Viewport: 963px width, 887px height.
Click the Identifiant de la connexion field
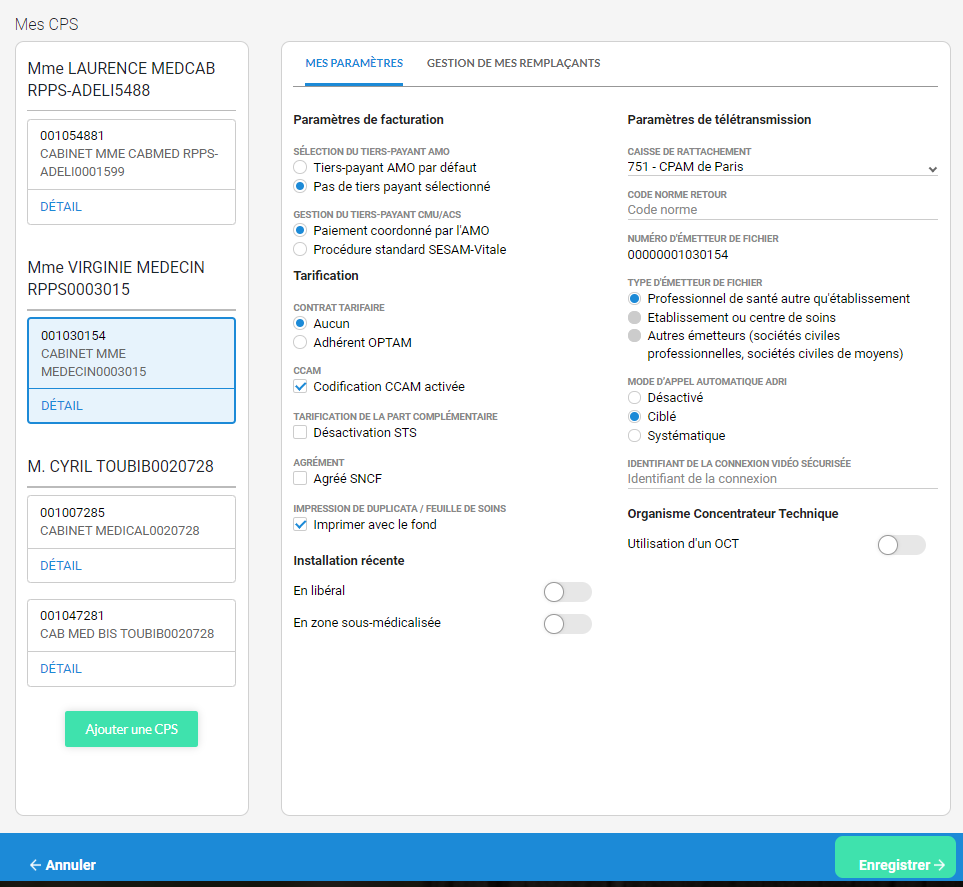click(x=782, y=479)
